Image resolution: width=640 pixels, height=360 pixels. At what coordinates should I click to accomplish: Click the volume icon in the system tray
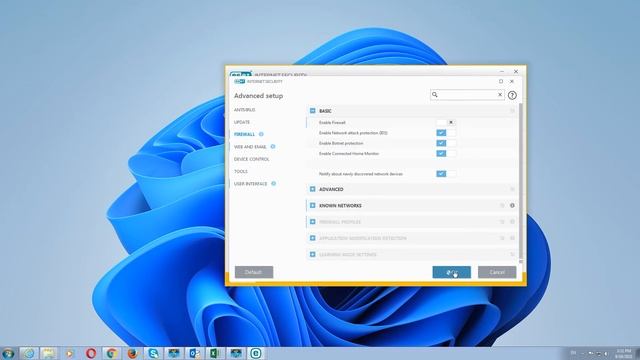607,353
